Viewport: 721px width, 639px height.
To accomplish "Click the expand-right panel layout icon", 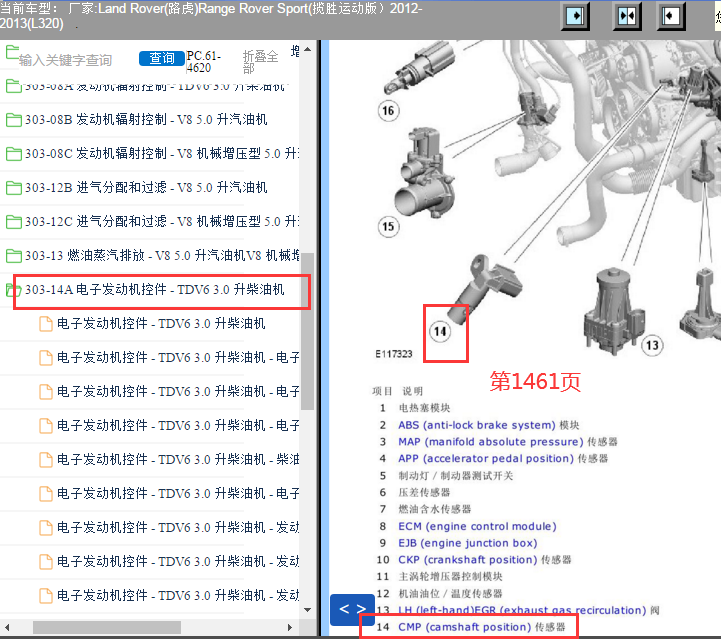I will [575, 17].
